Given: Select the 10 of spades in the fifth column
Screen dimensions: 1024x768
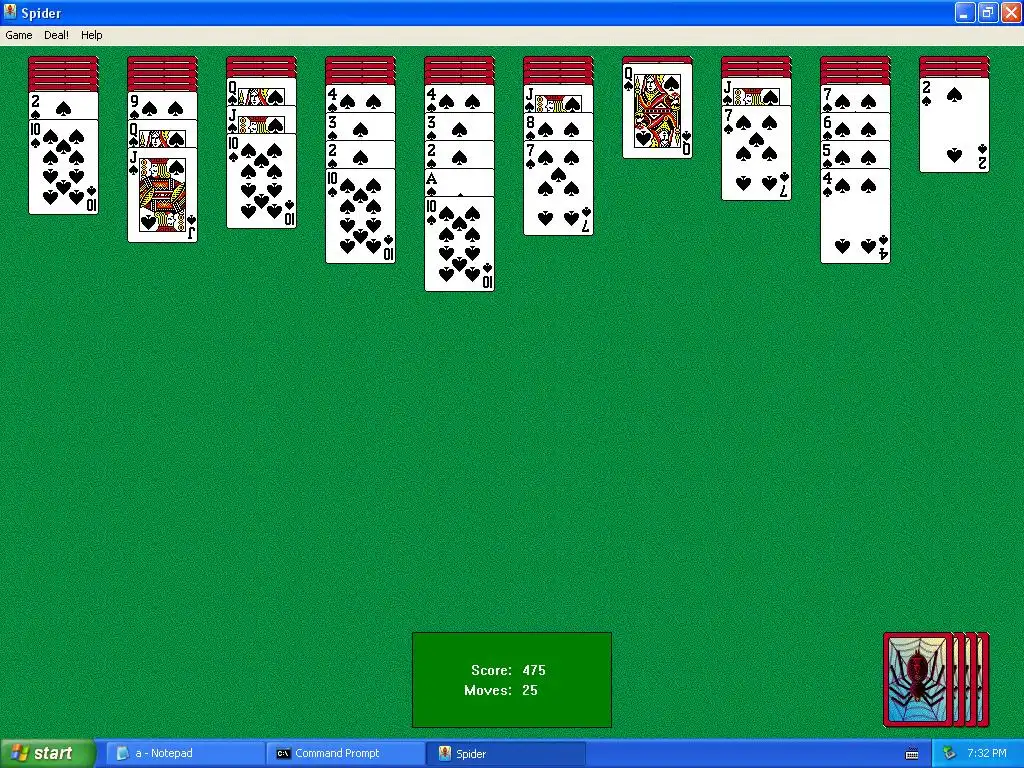Looking at the screenshot, I should (459, 244).
